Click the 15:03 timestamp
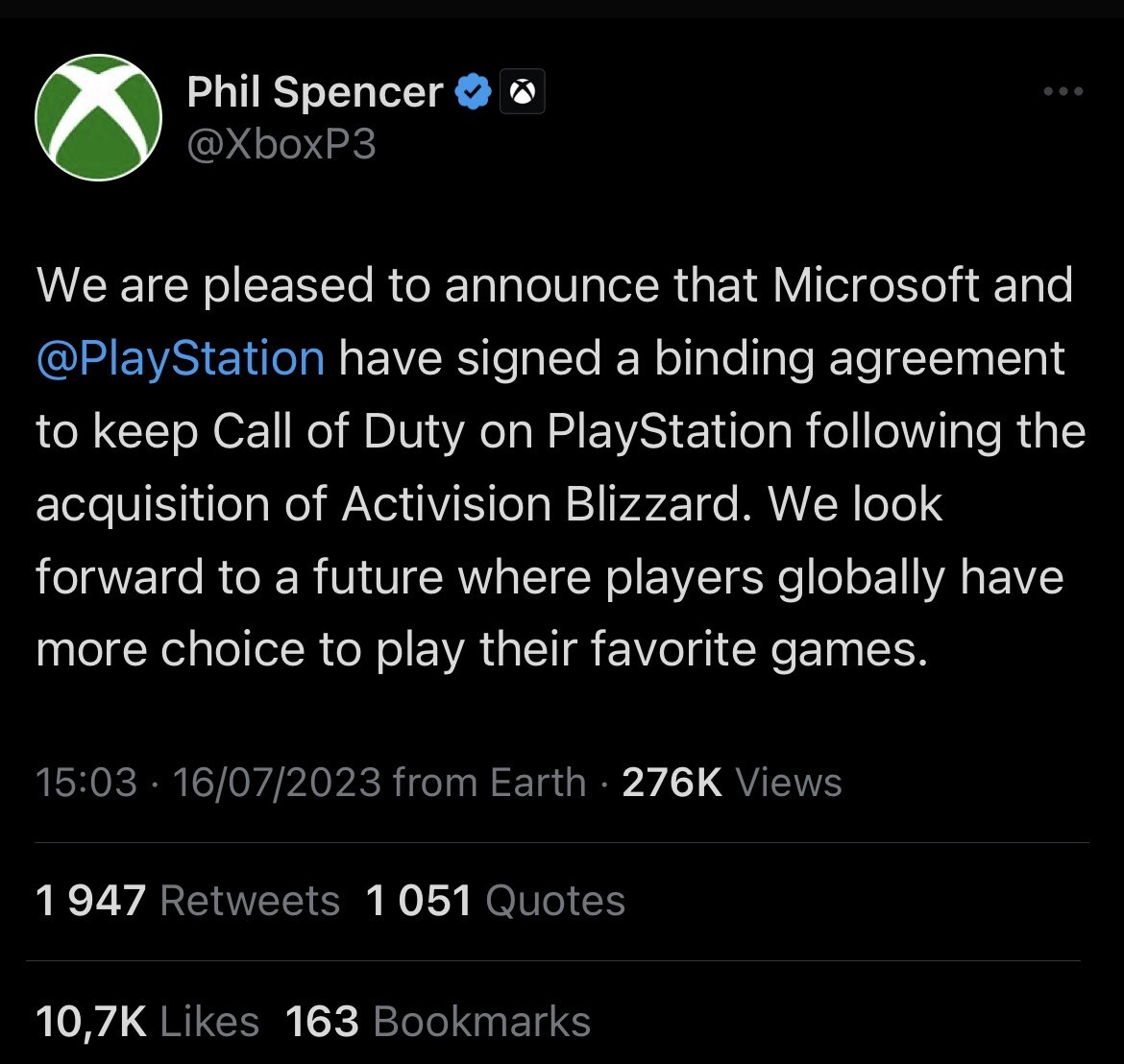Screen dimensions: 1124x1064 [86, 783]
